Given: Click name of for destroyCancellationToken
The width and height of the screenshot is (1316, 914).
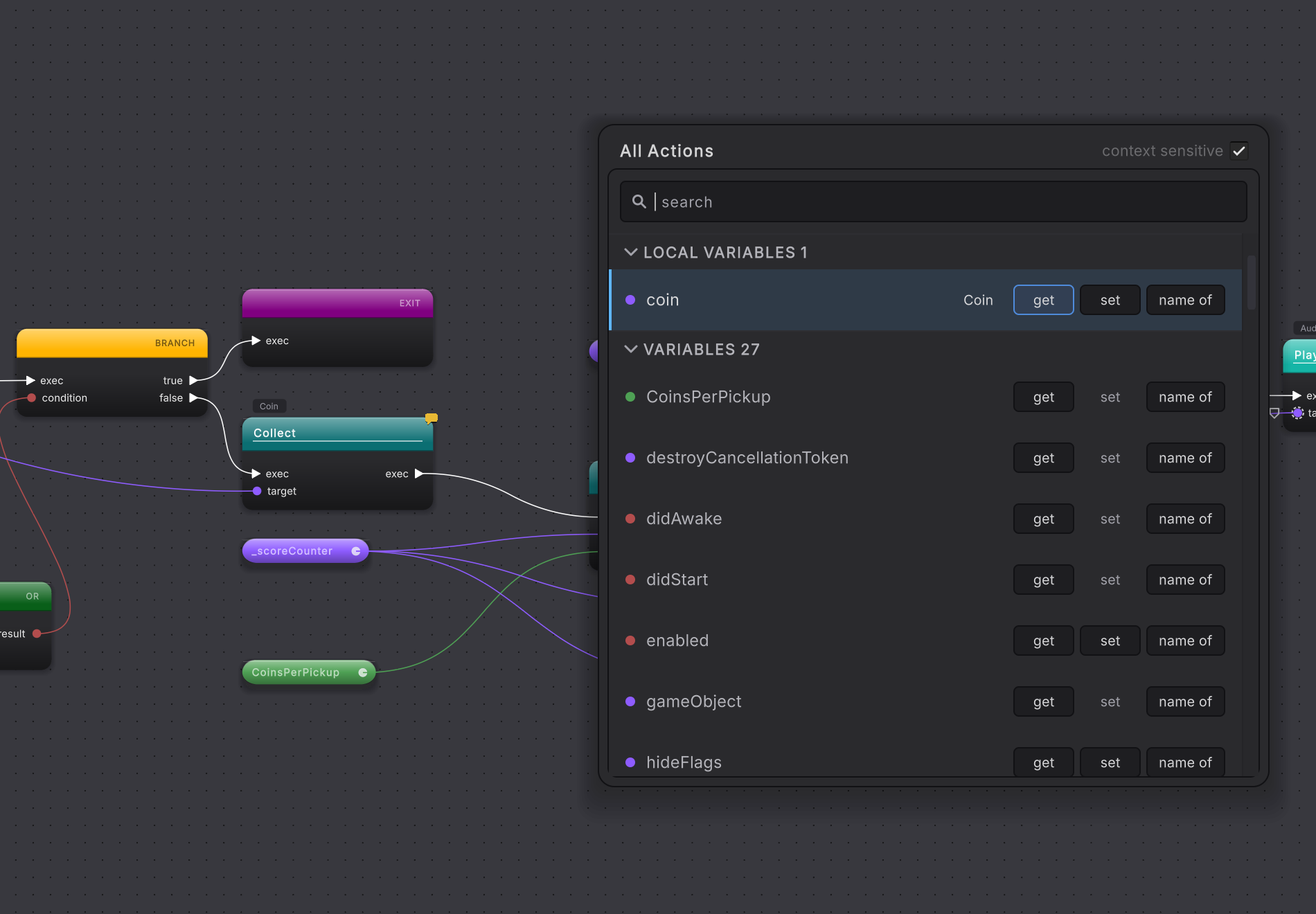Looking at the screenshot, I should pyautogui.click(x=1185, y=458).
